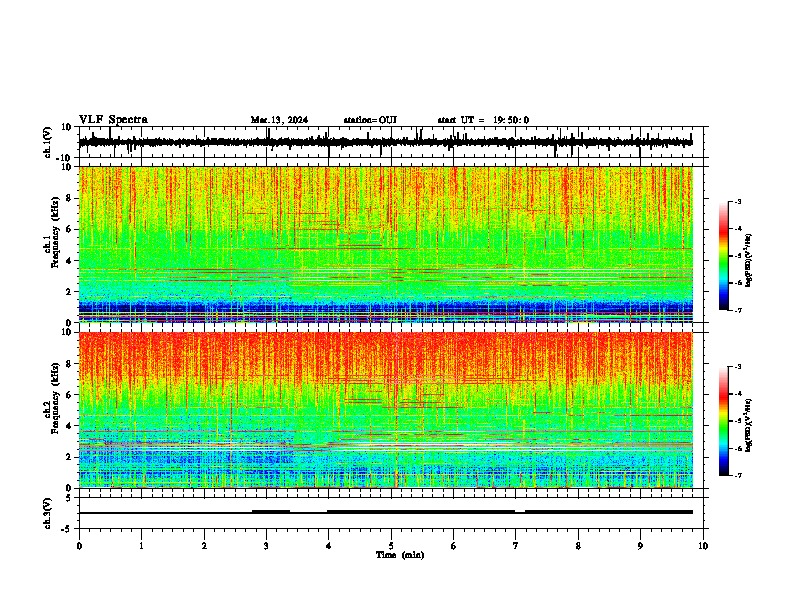Click the ch.3 voltage trace line
This screenshot has width=792, height=612.
[385, 512]
